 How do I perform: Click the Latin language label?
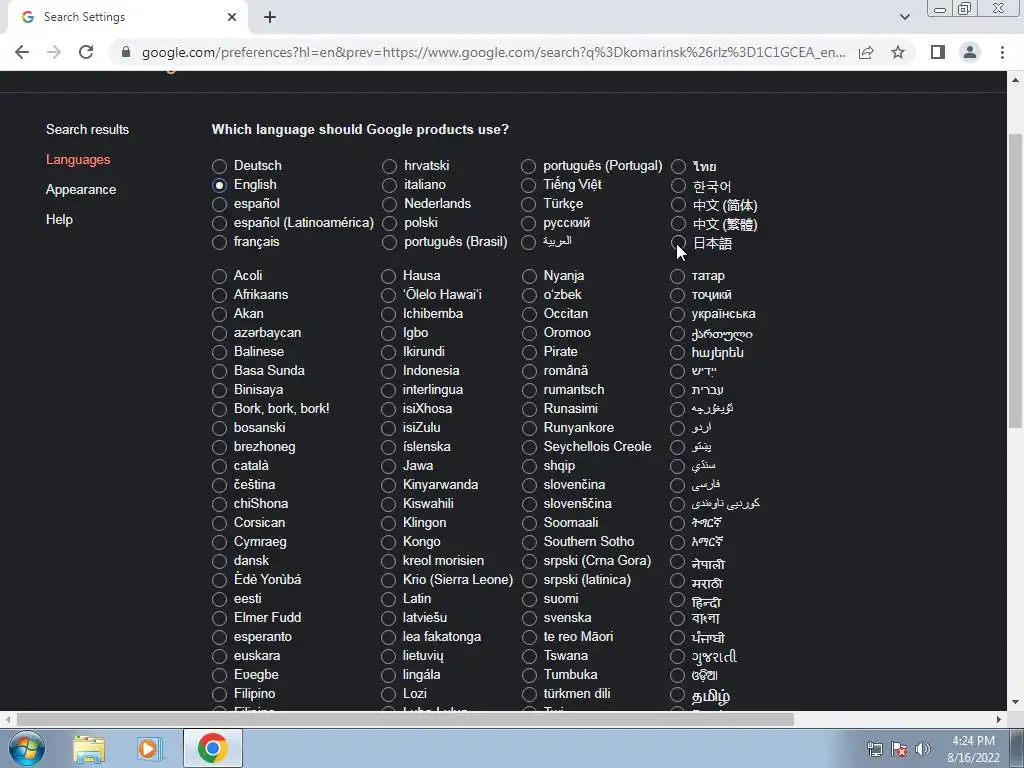[x=417, y=598]
